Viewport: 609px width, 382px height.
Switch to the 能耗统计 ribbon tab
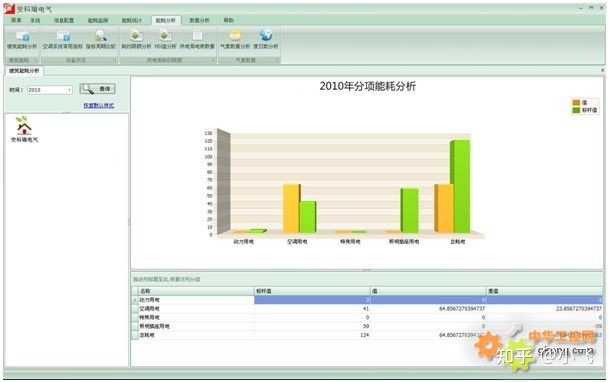132,20
